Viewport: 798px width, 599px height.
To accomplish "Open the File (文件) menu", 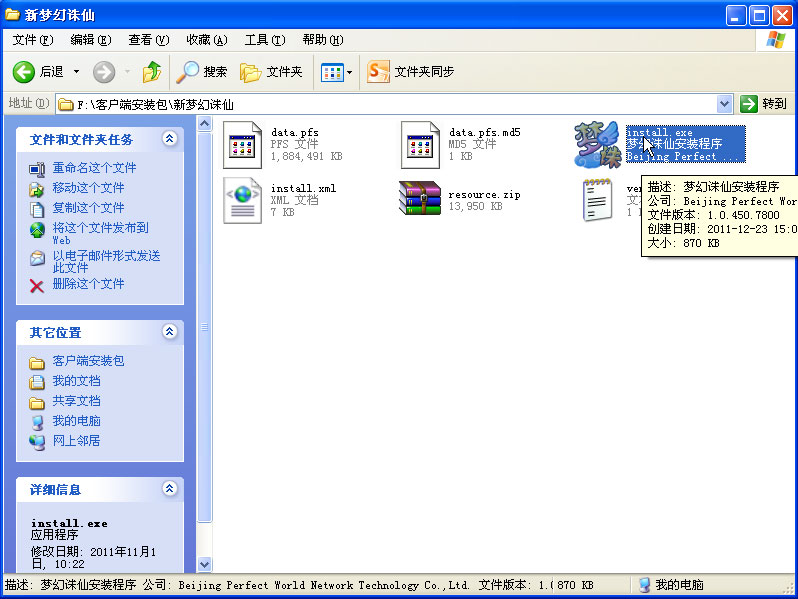I will pos(32,40).
